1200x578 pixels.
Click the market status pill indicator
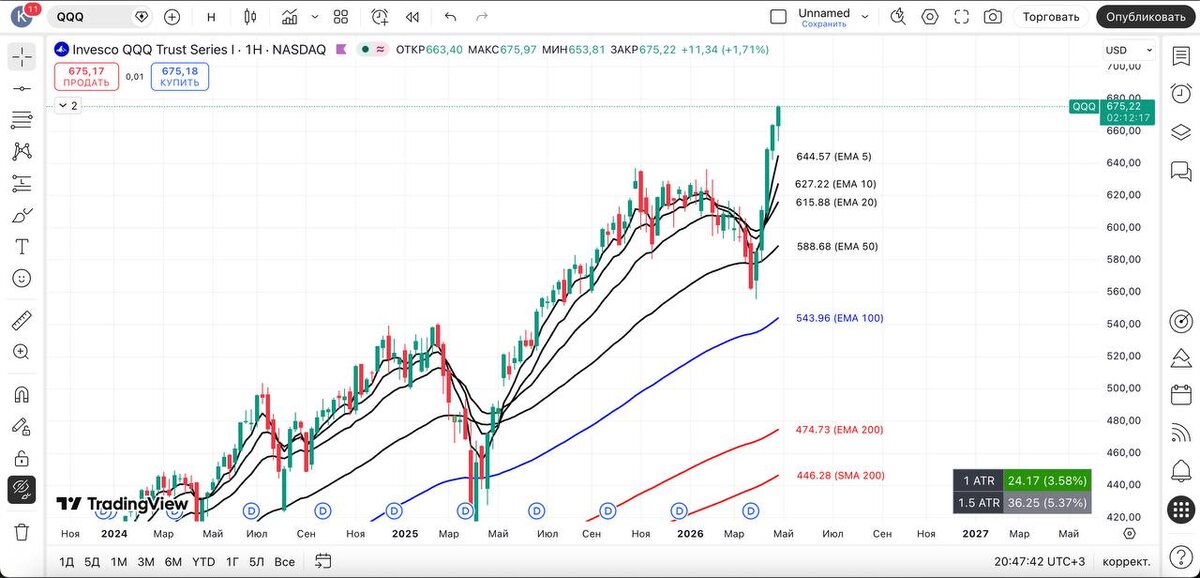click(x=375, y=50)
